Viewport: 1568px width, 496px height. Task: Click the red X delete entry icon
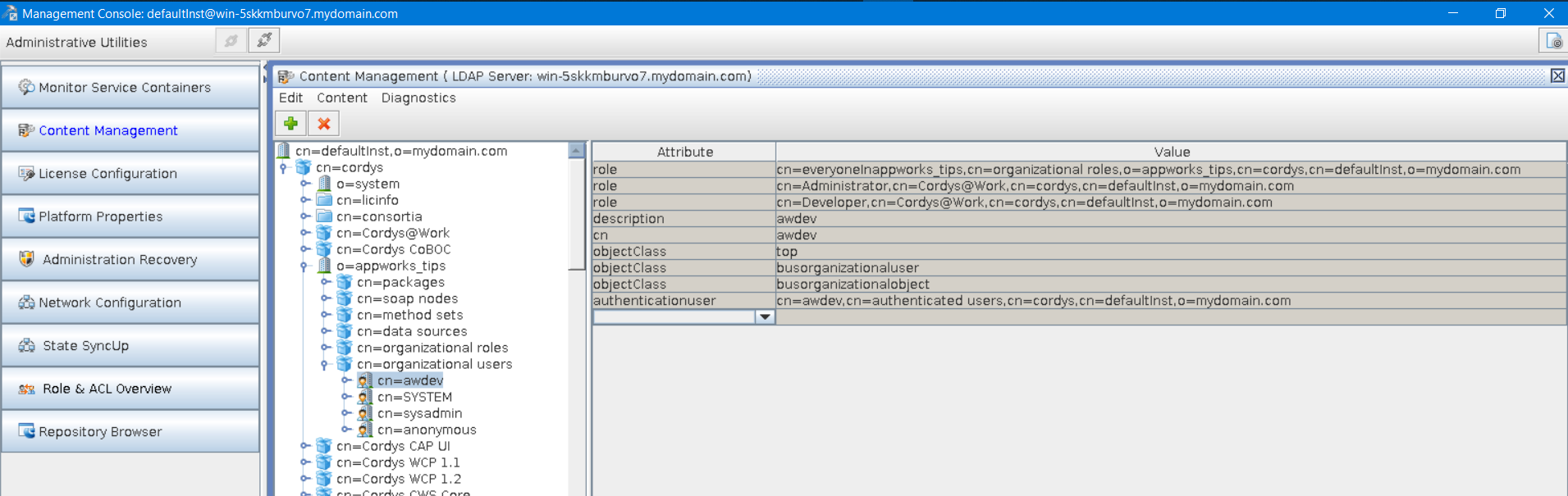pos(324,124)
